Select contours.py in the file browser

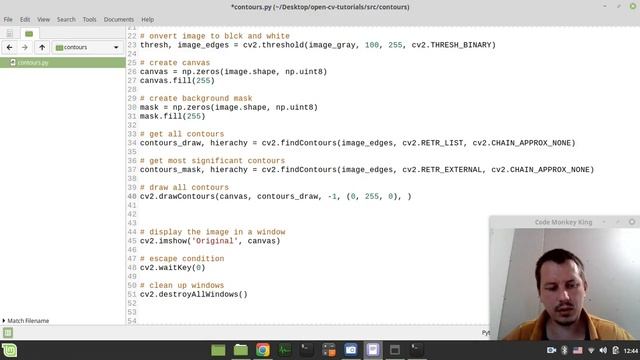click(x=62, y=62)
